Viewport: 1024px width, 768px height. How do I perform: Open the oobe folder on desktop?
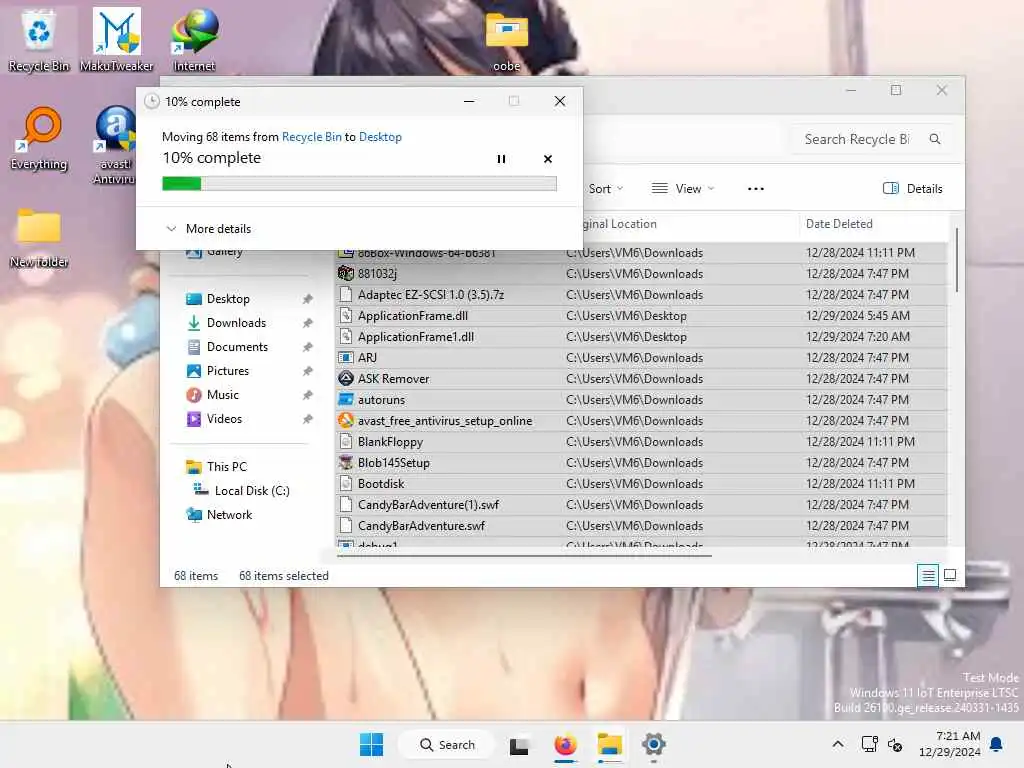[x=507, y=40]
